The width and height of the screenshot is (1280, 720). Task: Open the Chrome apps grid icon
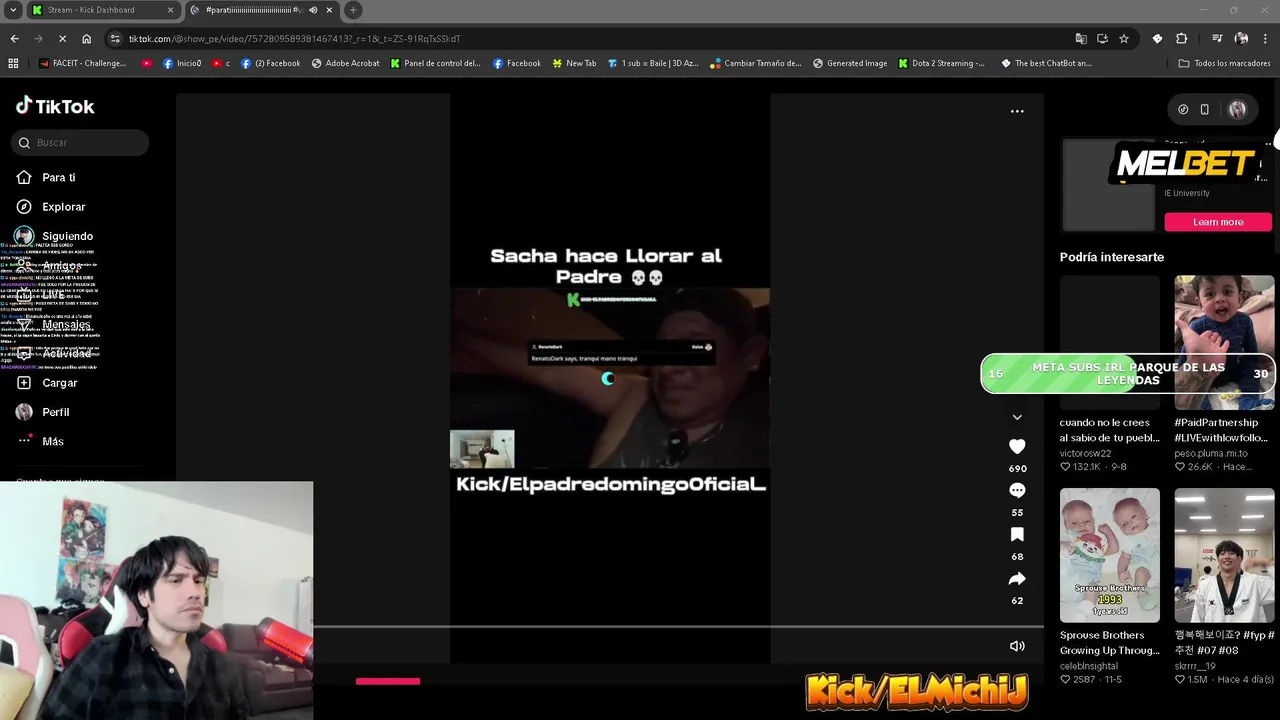coord(13,63)
